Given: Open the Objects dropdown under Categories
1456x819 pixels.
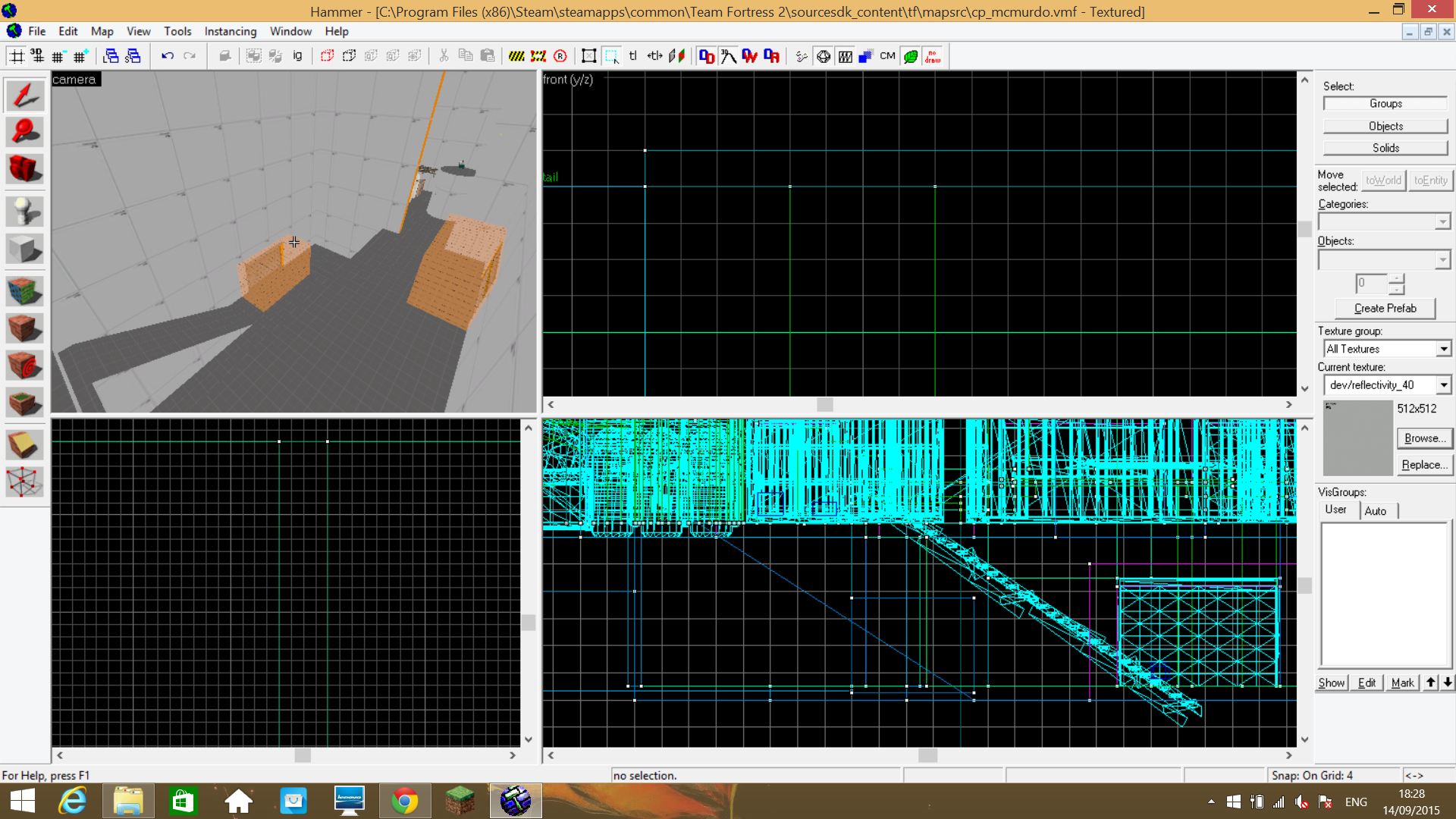Looking at the screenshot, I should (x=1442, y=260).
